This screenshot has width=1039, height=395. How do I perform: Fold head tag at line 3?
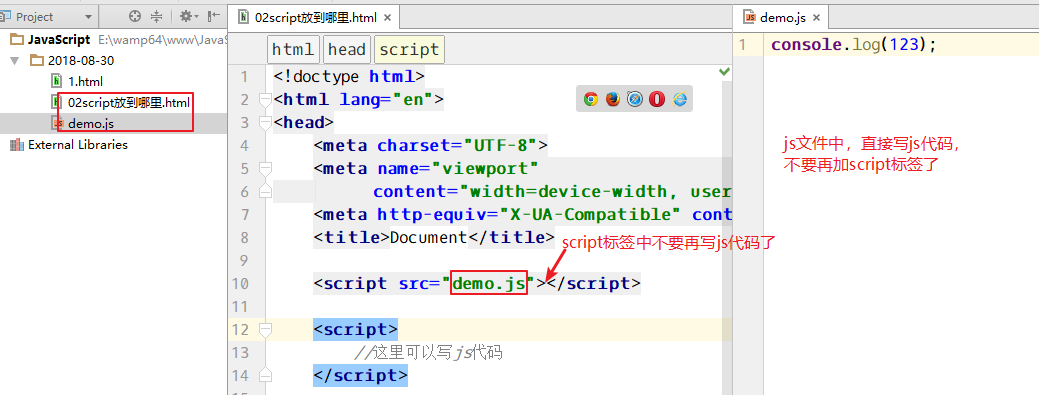(x=265, y=123)
